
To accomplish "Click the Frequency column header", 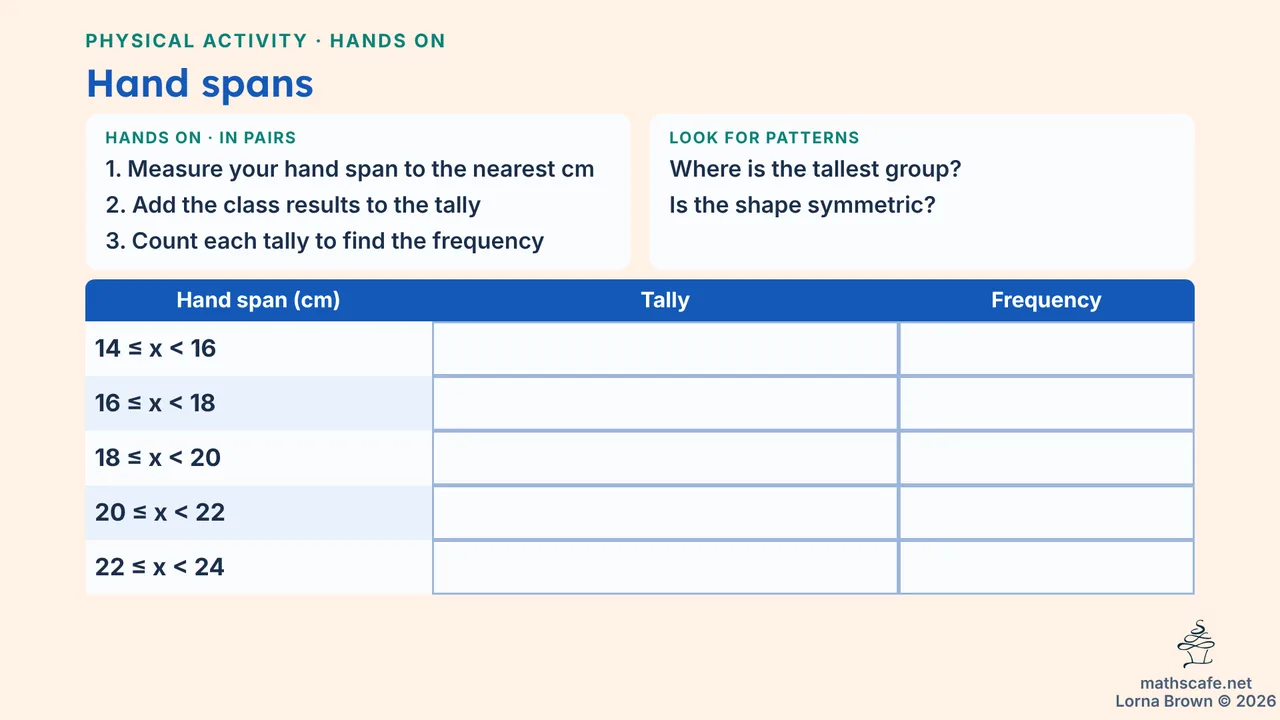I will (x=1047, y=300).
